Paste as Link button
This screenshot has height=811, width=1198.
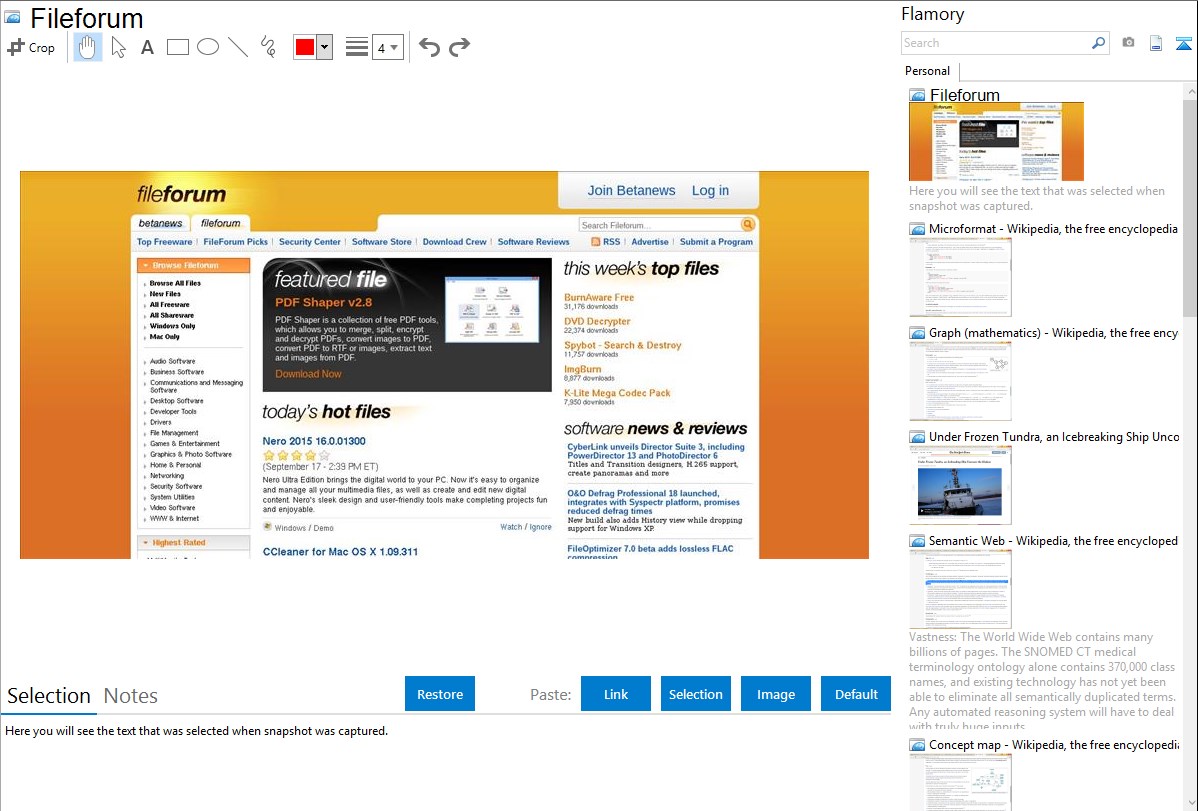pos(616,694)
